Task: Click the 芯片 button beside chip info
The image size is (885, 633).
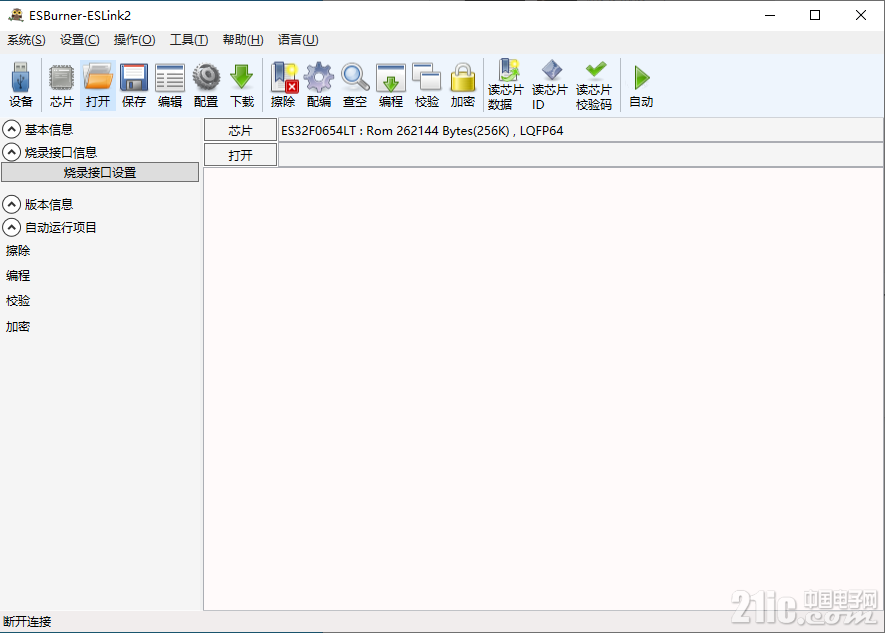Action: tap(240, 131)
